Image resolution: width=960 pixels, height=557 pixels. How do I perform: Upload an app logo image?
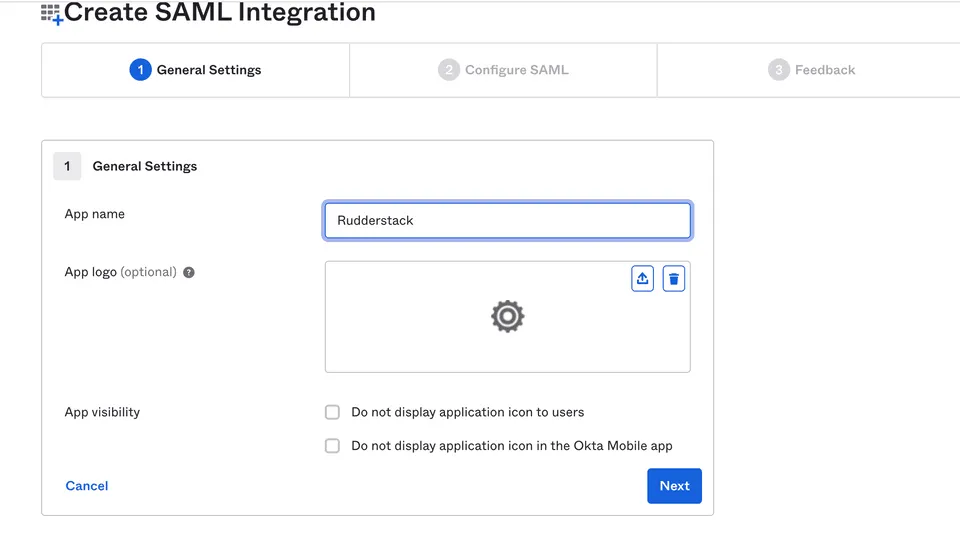click(642, 278)
